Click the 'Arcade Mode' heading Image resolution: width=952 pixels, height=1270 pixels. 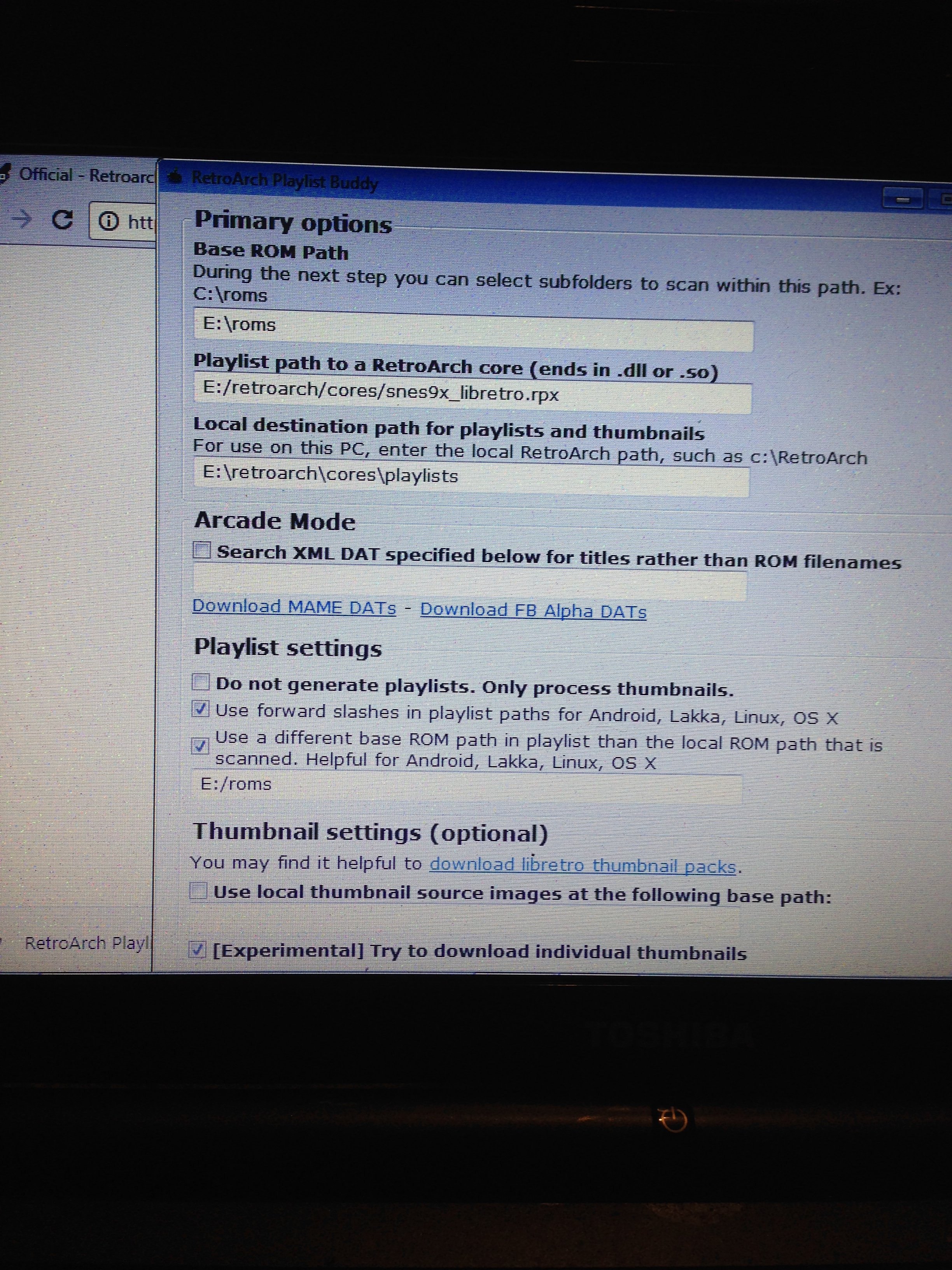pyautogui.click(x=275, y=521)
